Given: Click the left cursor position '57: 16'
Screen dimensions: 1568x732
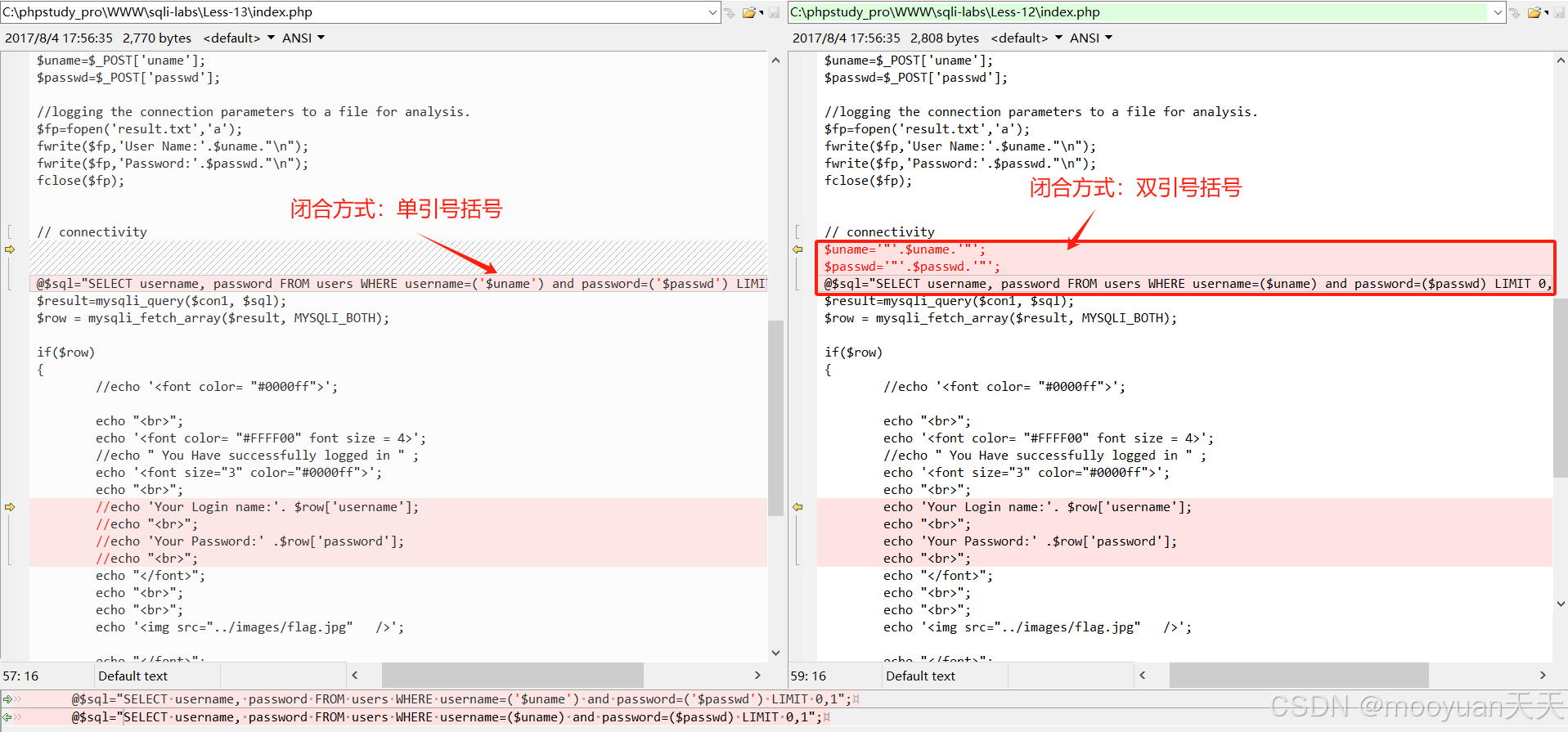Looking at the screenshot, I should click(20, 676).
